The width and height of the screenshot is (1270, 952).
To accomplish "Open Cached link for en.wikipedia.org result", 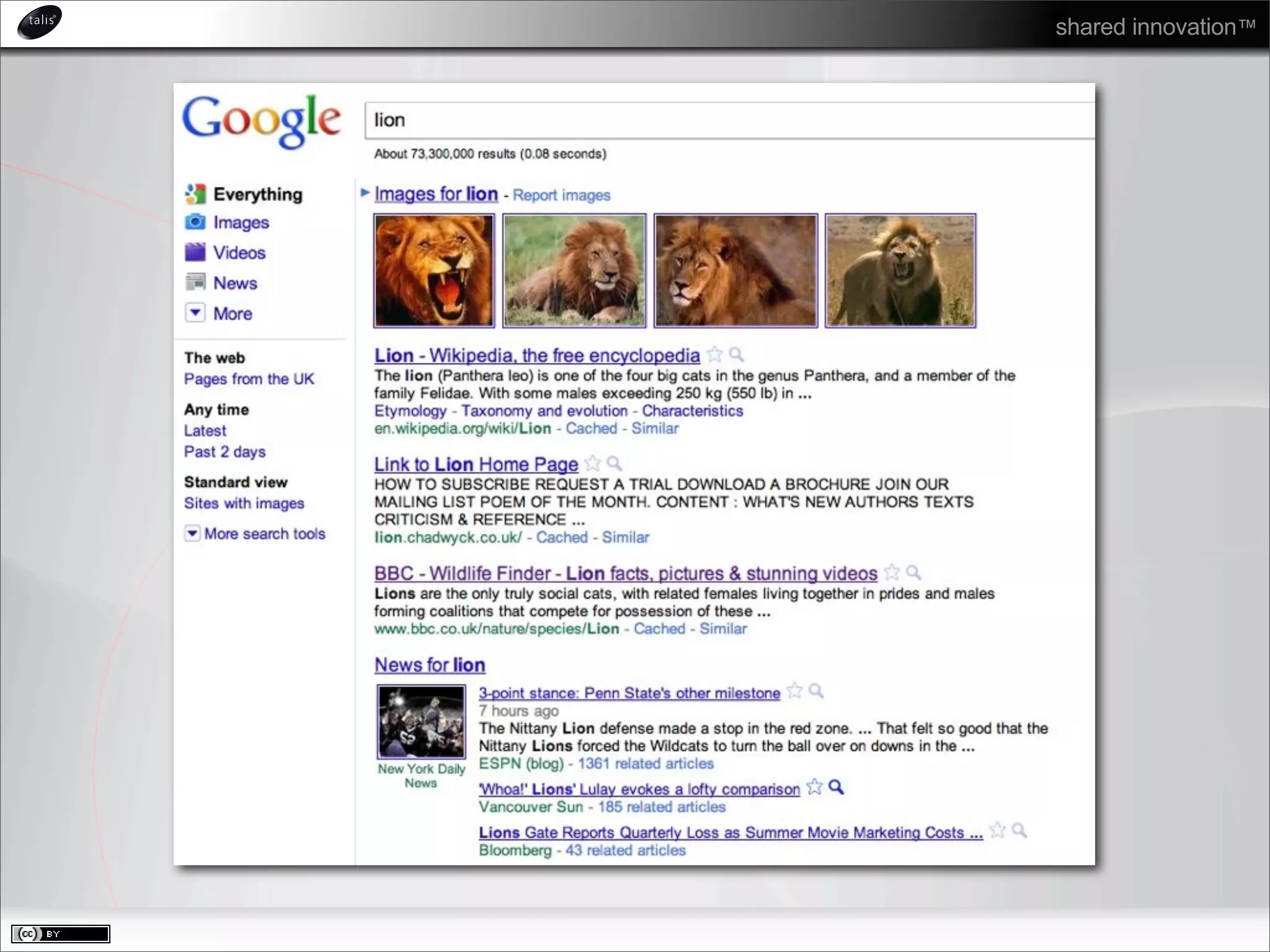I will click(591, 428).
